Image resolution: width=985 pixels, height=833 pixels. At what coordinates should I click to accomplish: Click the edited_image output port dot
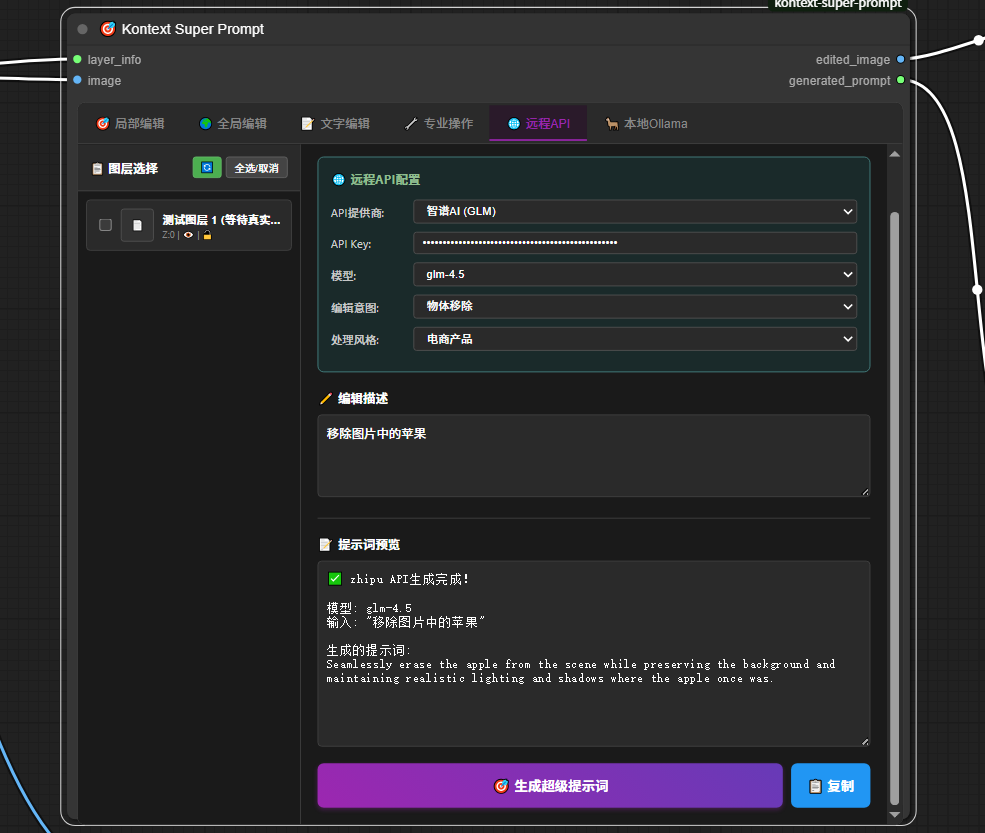click(900, 59)
